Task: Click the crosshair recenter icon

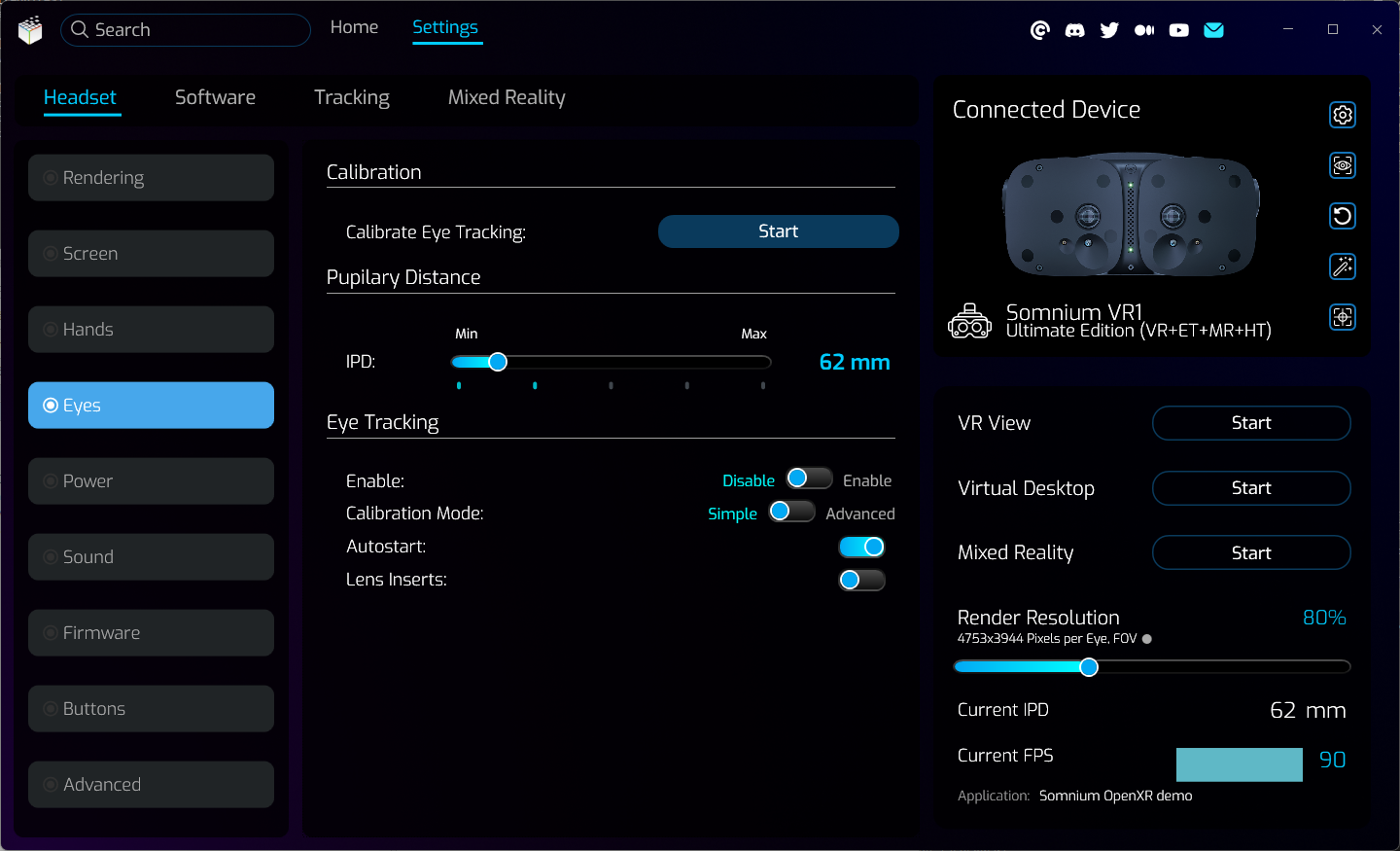Action: tap(1343, 317)
